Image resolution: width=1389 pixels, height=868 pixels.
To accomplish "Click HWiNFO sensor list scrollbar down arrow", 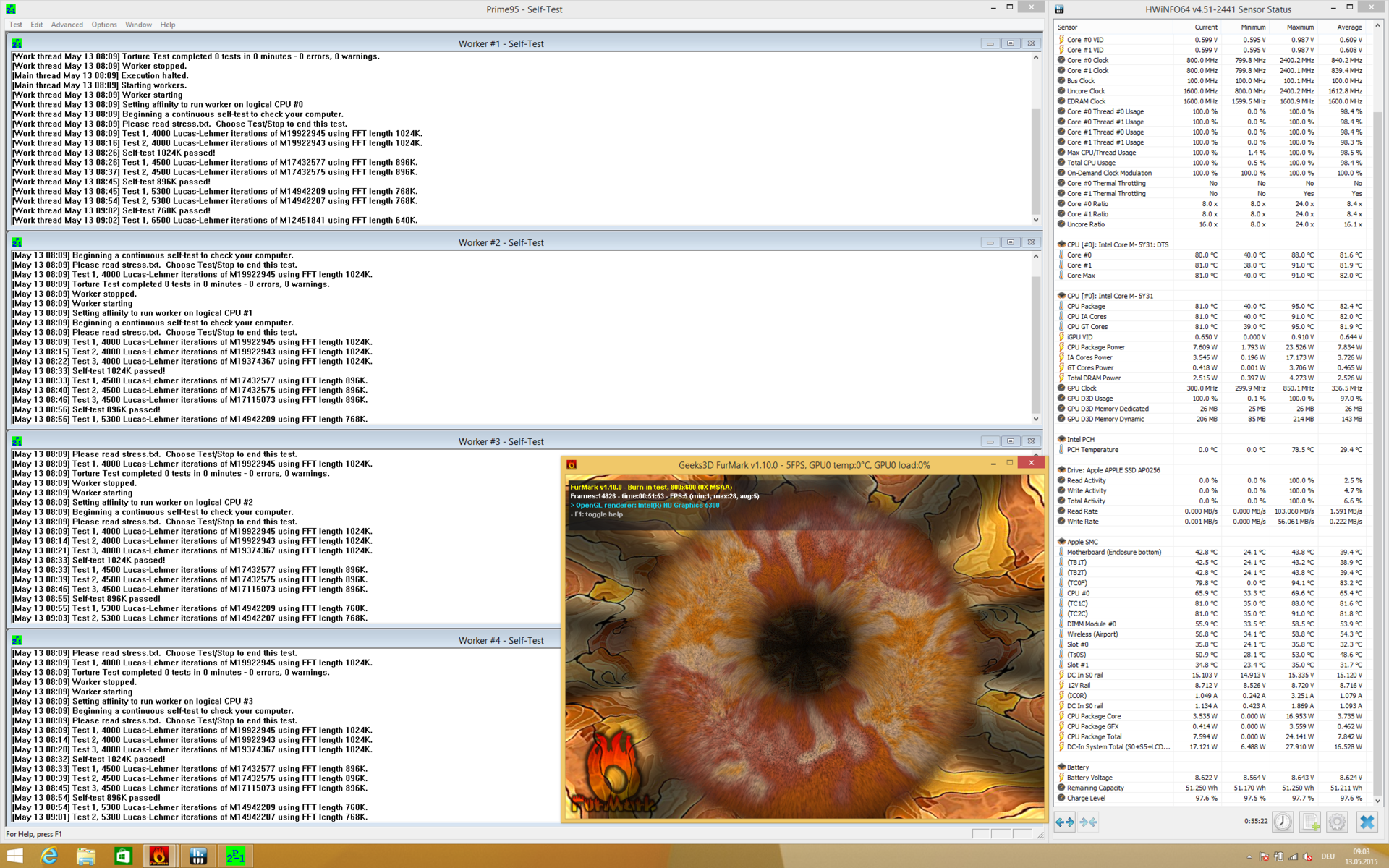I will (x=1377, y=801).
